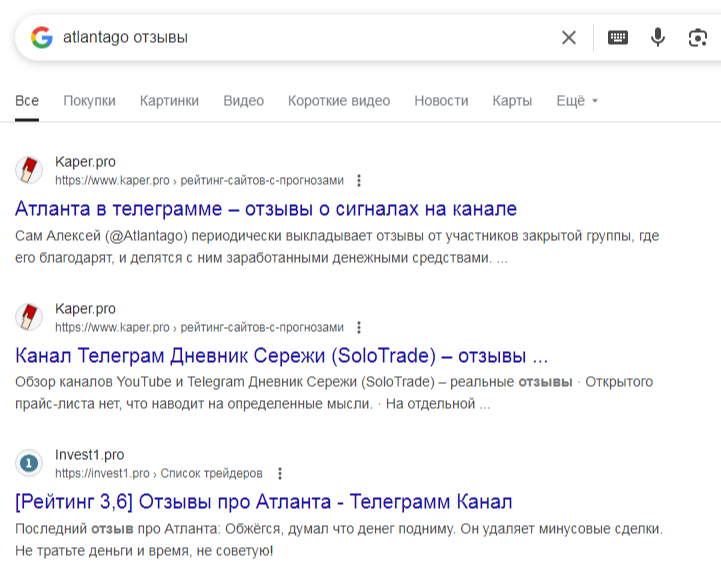This screenshot has width=721, height=572.
Task: Click Kaper.pro favicon of Атланта result
Action: tap(29, 170)
